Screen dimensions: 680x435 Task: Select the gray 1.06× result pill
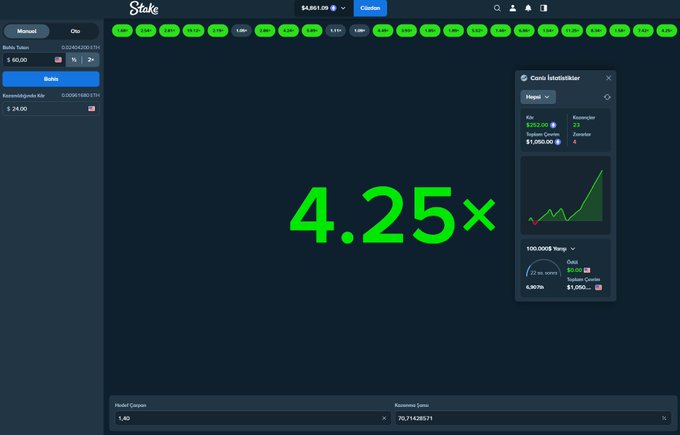pyautogui.click(x=241, y=31)
